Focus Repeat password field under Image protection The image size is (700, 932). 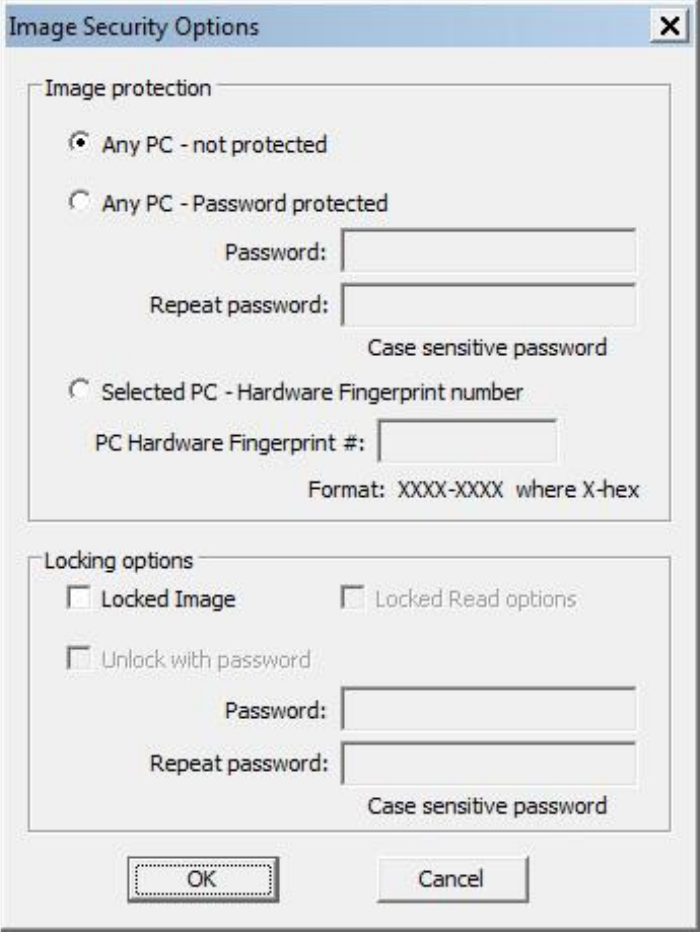point(489,305)
